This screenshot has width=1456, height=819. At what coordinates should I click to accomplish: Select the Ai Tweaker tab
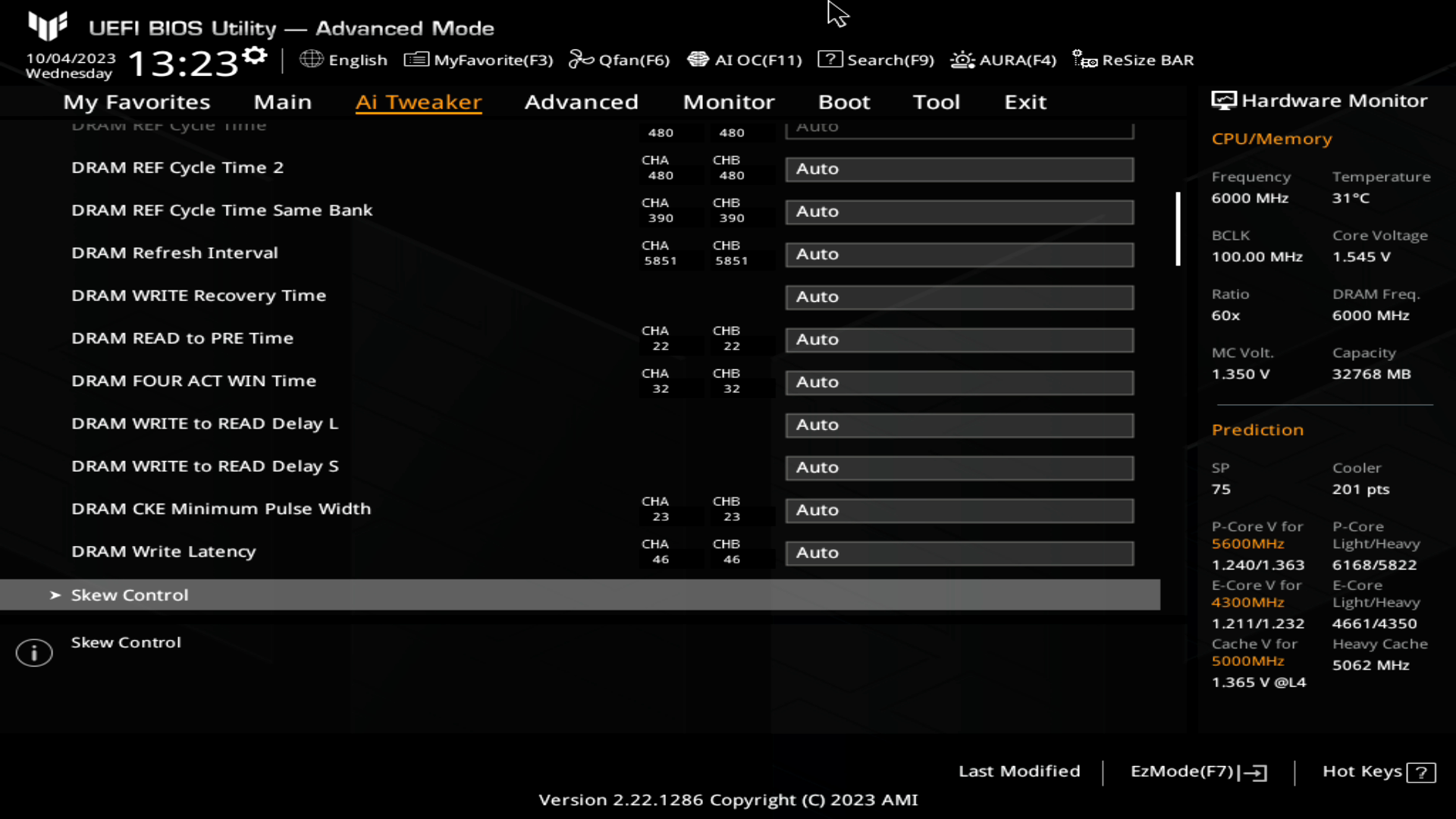pyautogui.click(x=419, y=102)
